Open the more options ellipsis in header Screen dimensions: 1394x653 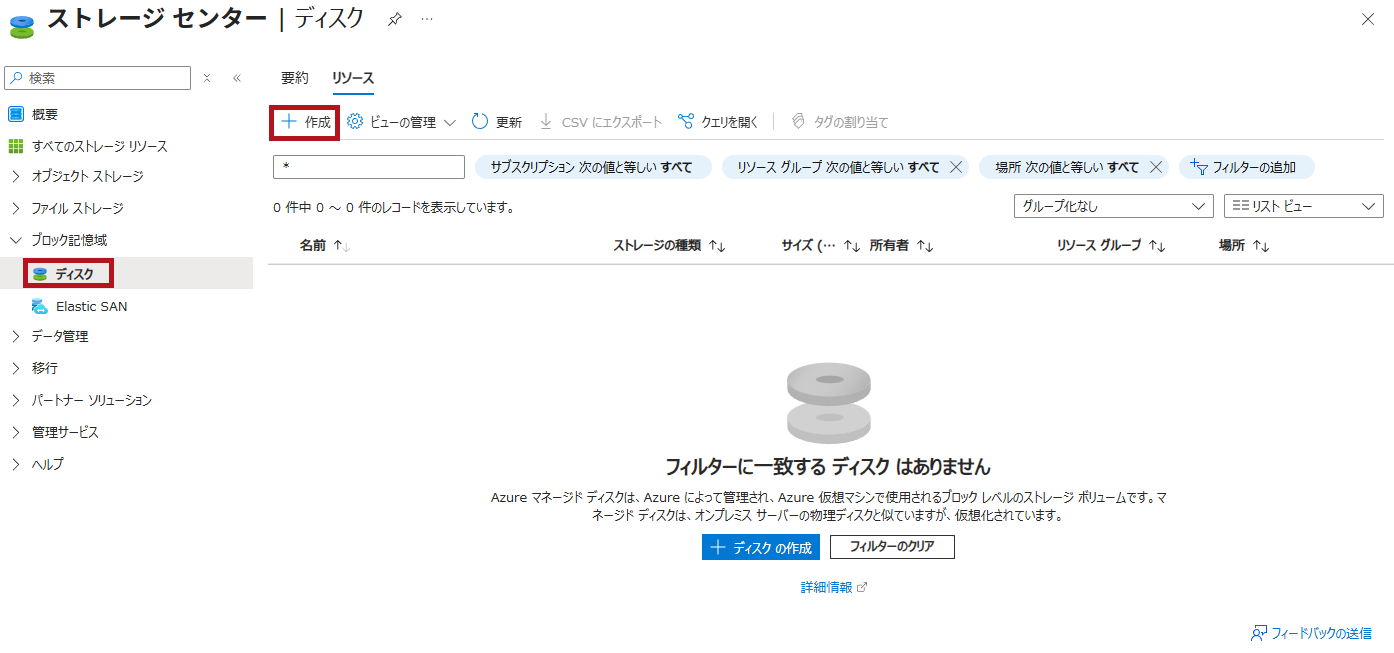427,19
